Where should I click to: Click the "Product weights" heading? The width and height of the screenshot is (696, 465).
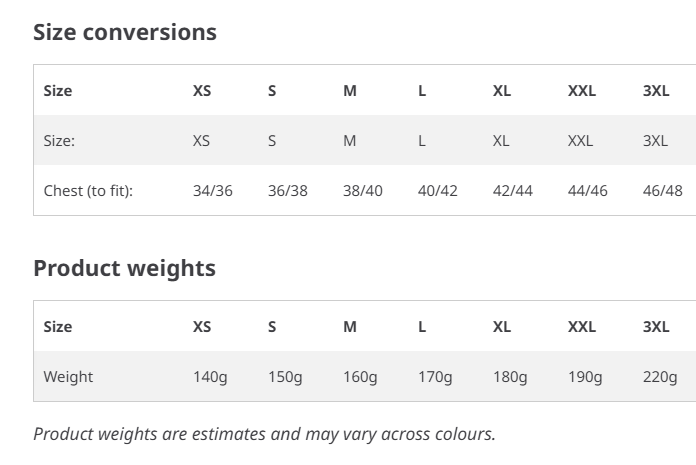click(124, 268)
